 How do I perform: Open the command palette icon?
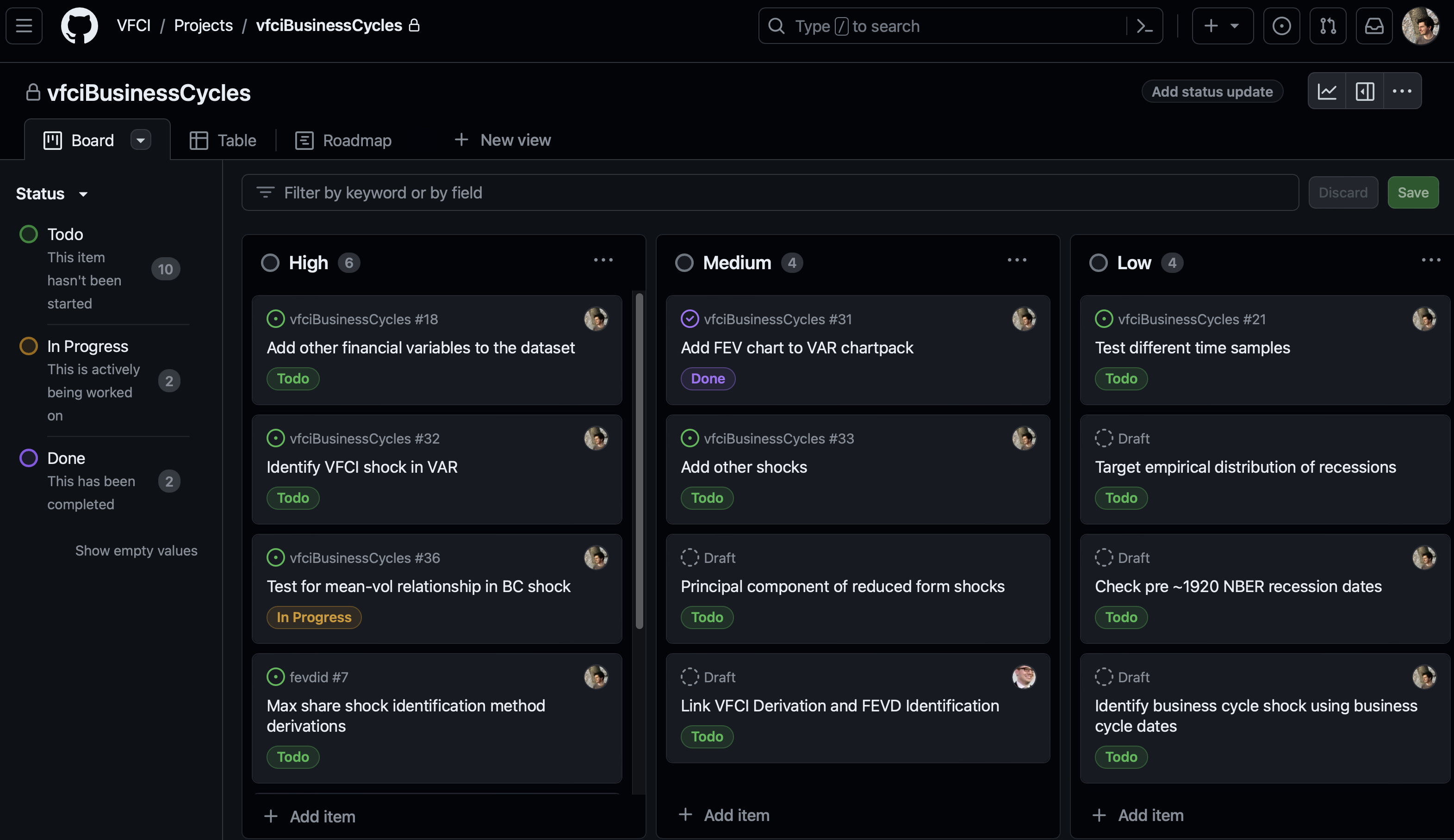coord(1144,26)
